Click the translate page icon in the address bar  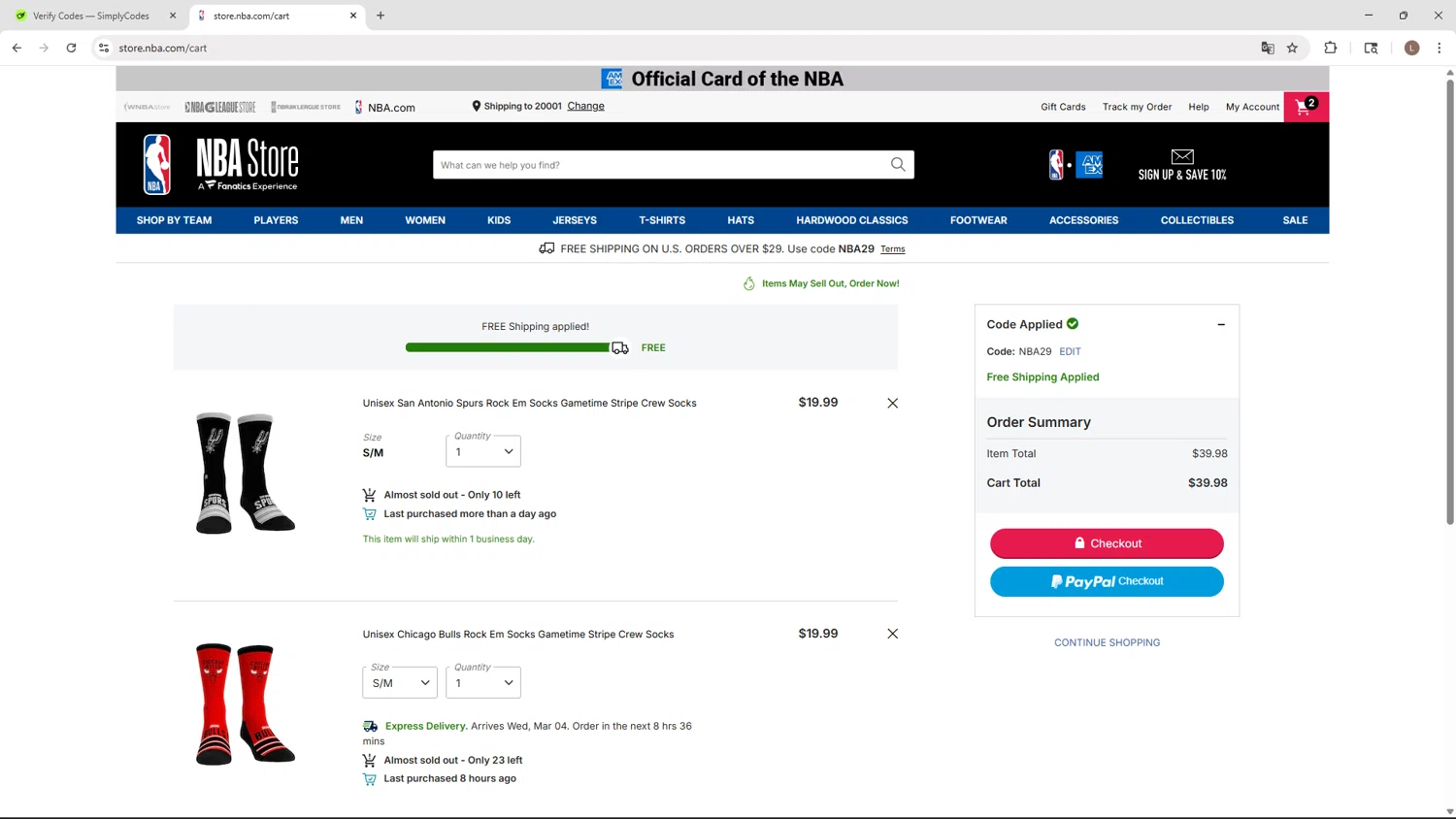click(x=1267, y=48)
